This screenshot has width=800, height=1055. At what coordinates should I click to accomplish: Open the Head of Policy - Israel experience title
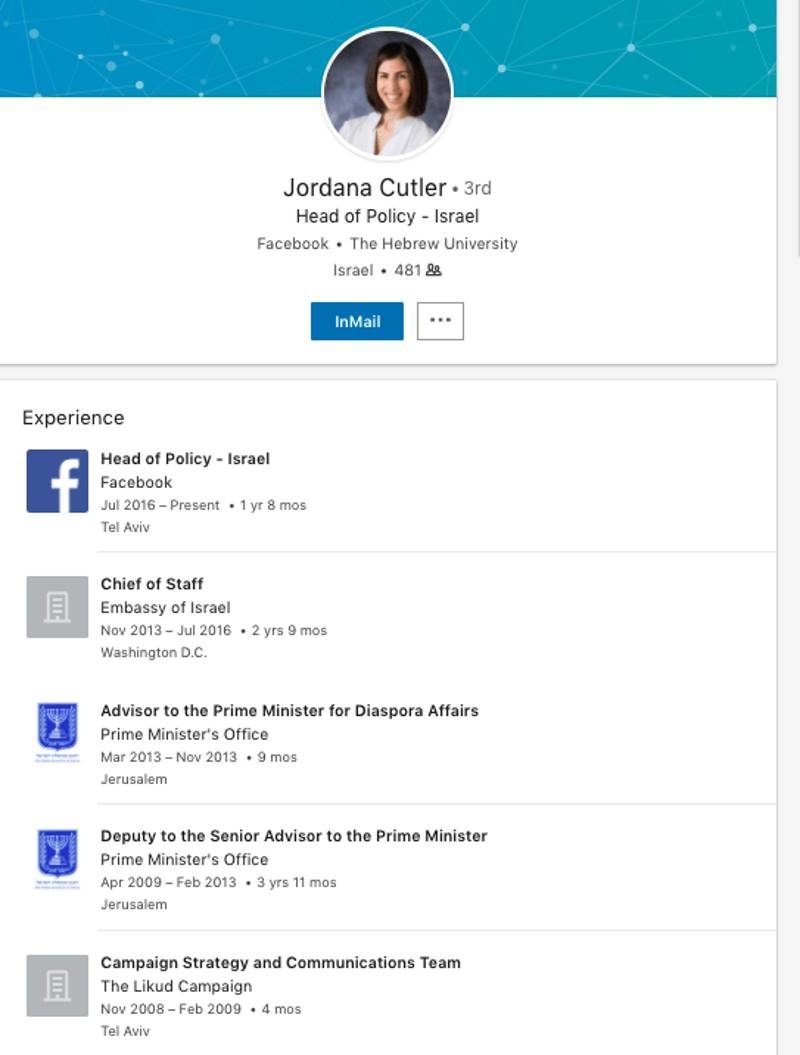click(x=185, y=459)
